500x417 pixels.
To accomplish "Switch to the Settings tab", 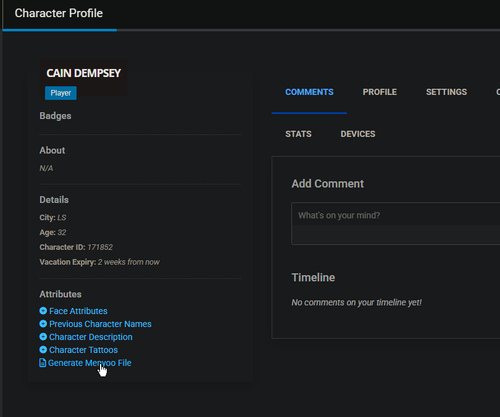I will 446,92.
